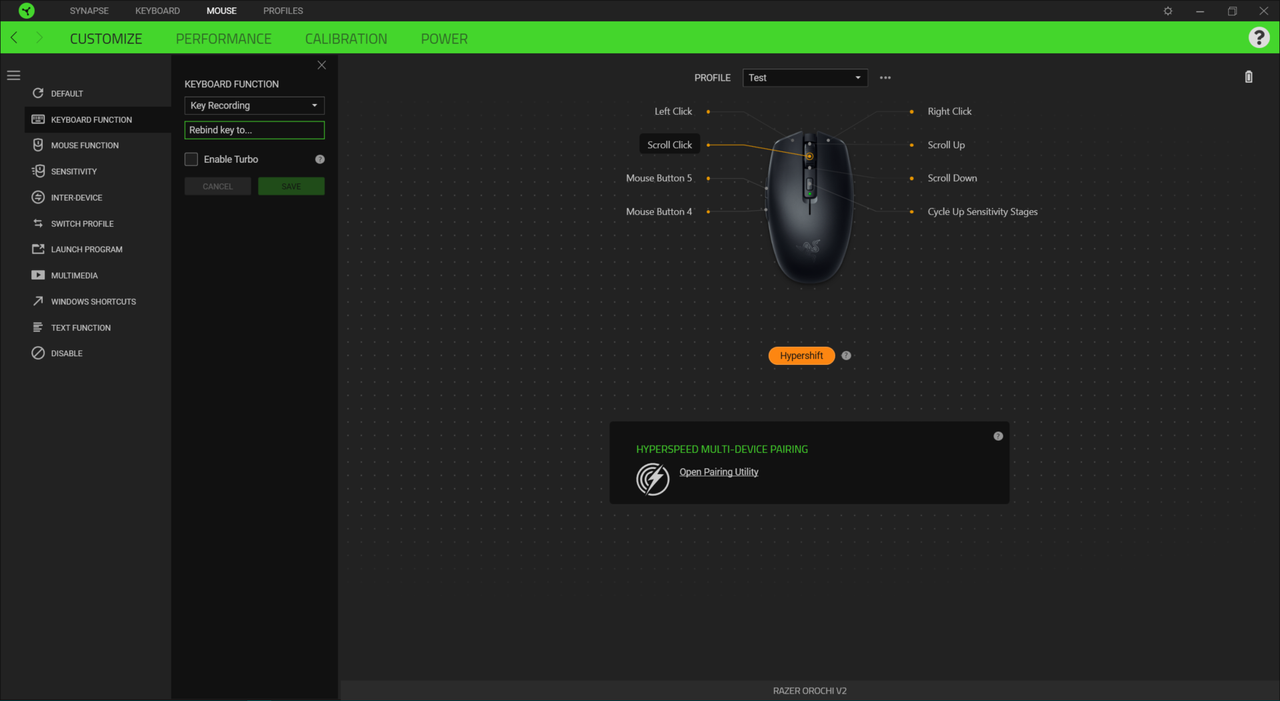
Task: Click the Windows Shortcuts arrow icon
Action: click(38, 301)
